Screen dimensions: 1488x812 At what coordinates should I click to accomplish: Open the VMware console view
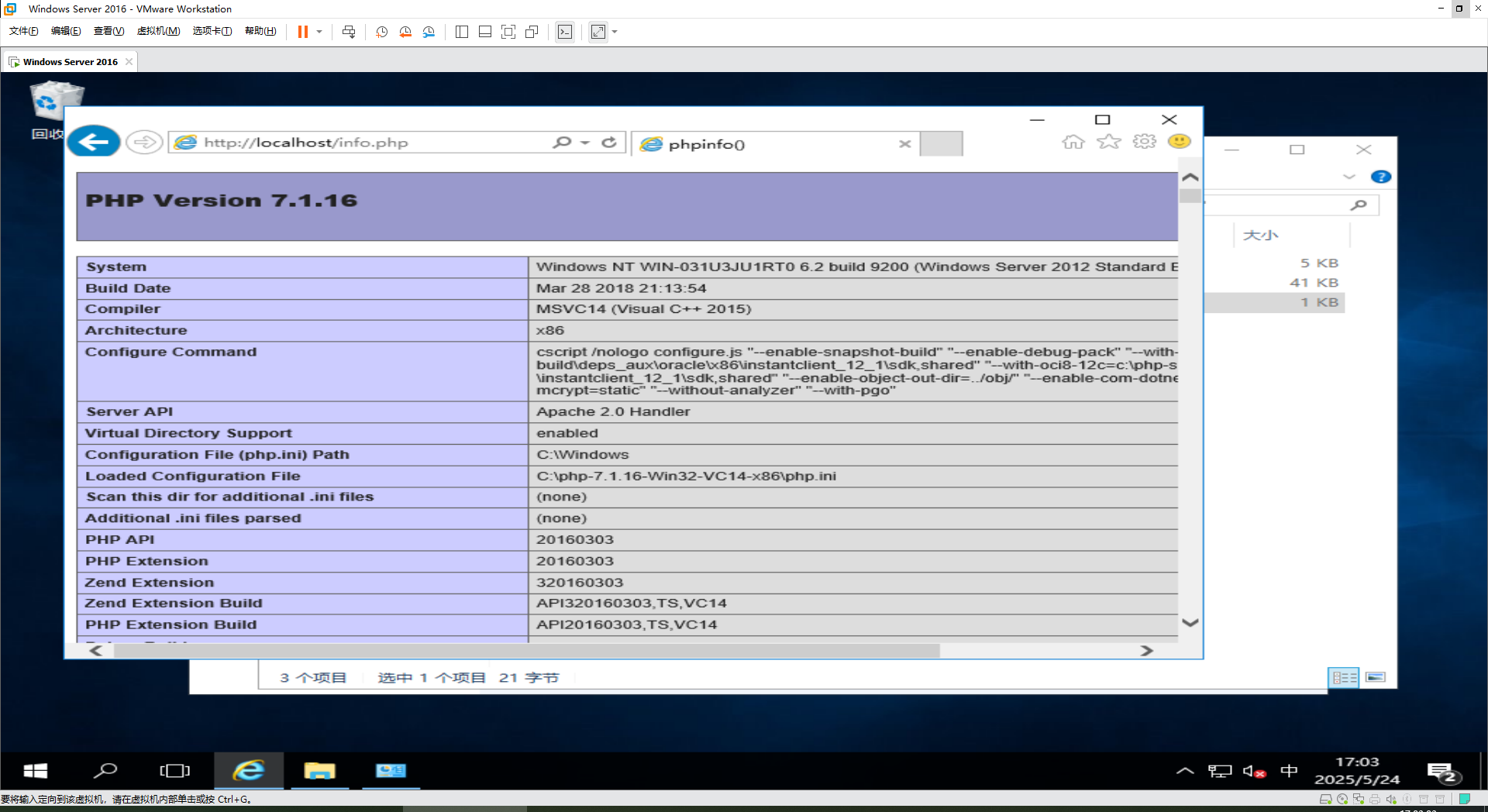[x=565, y=32]
